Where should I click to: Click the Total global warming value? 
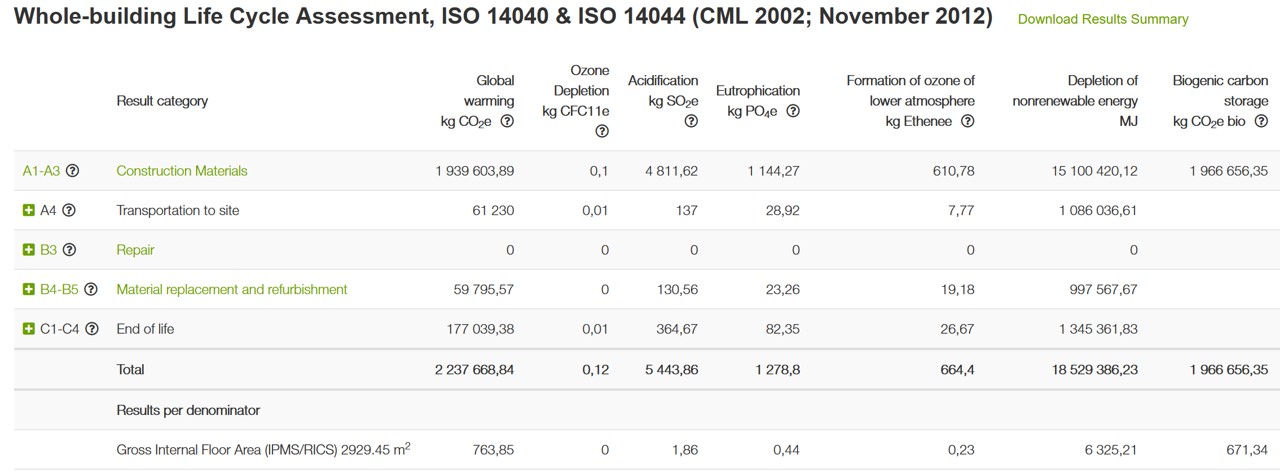474,369
